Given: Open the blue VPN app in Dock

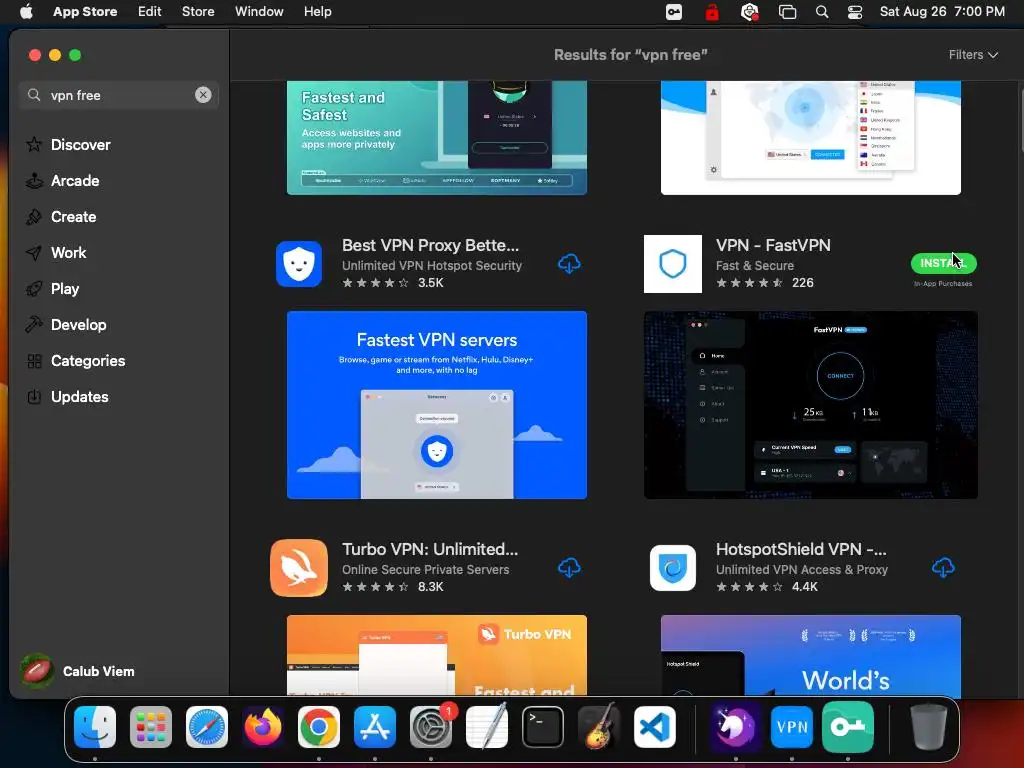Looking at the screenshot, I should click(792, 727).
